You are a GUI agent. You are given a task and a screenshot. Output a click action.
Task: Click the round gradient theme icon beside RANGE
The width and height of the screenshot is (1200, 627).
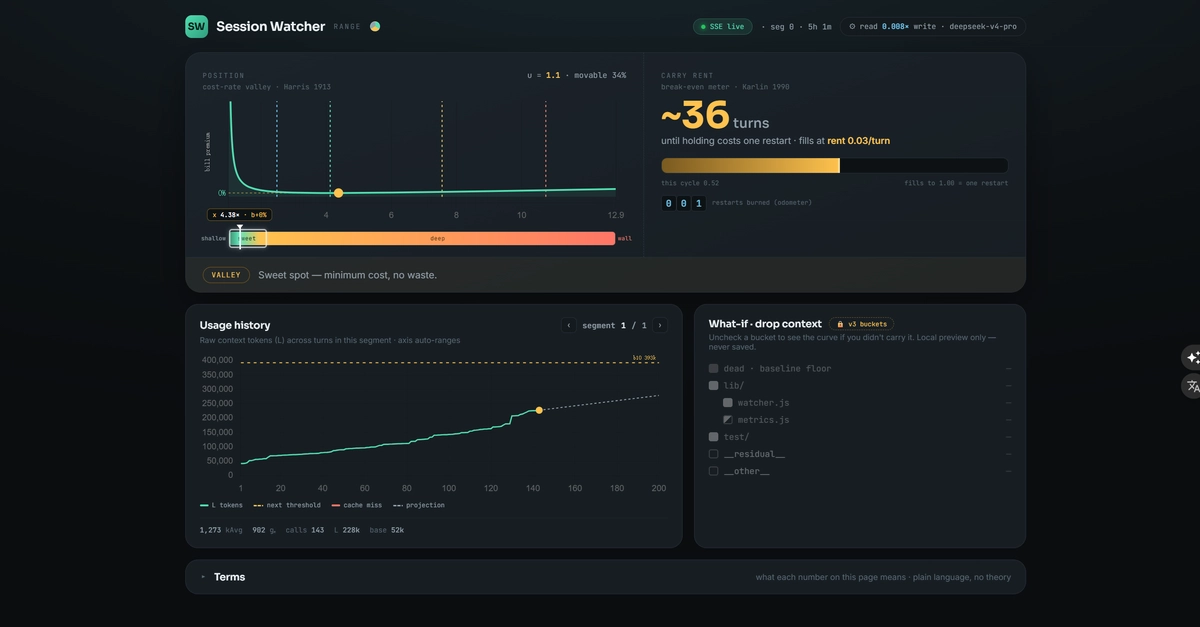(375, 27)
